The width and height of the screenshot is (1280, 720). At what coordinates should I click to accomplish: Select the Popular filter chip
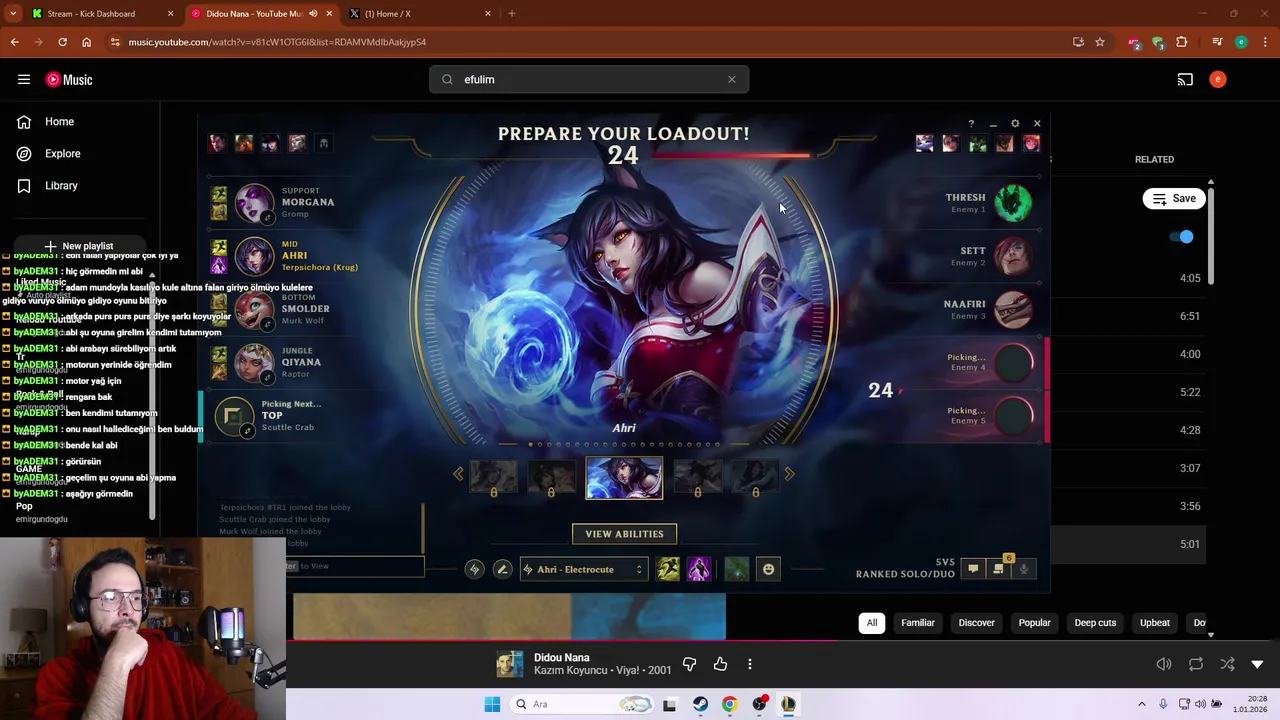[x=1035, y=623]
